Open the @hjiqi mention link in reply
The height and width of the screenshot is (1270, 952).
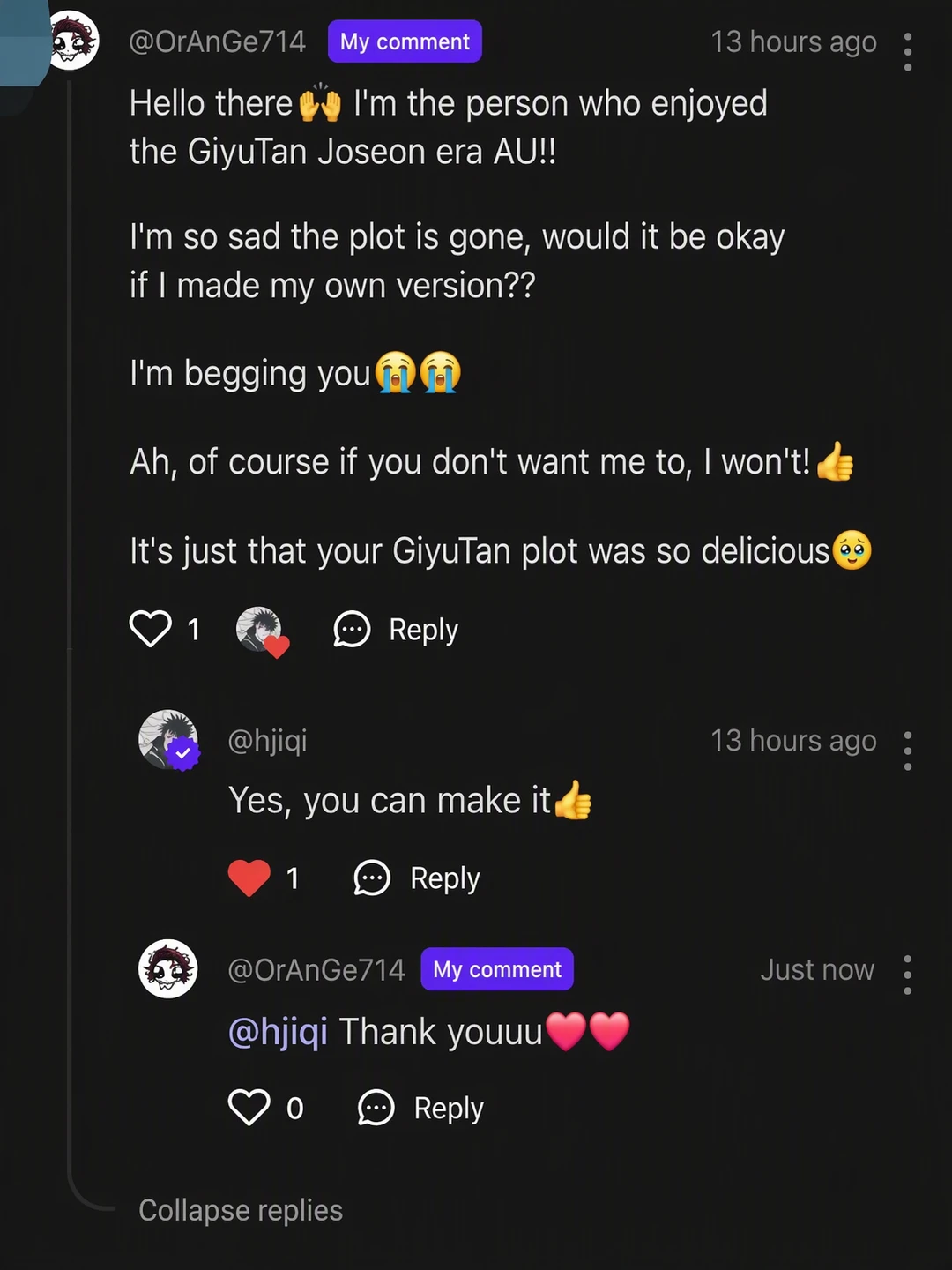click(278, 1031)
